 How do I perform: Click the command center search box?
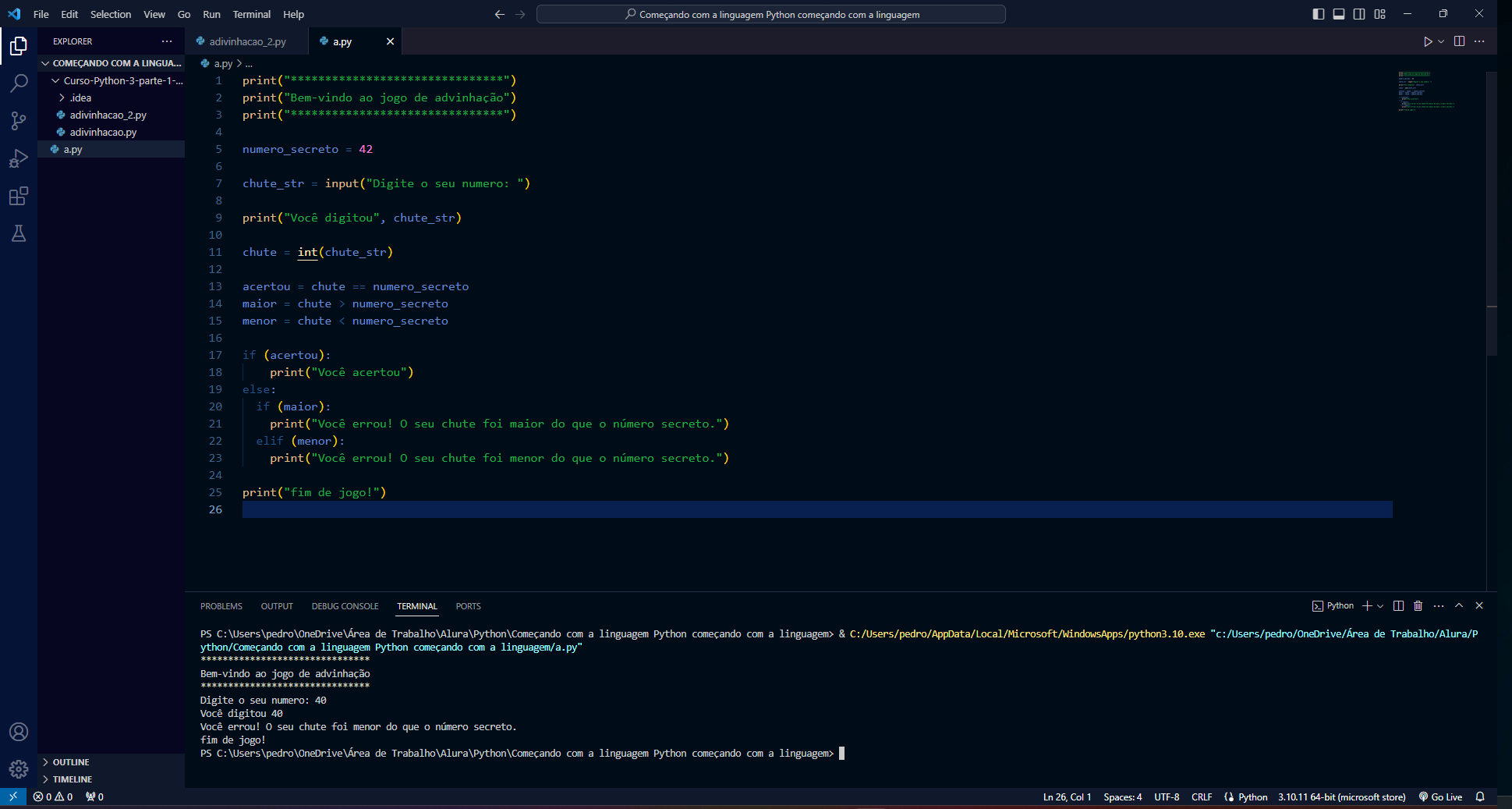(770, 14)
